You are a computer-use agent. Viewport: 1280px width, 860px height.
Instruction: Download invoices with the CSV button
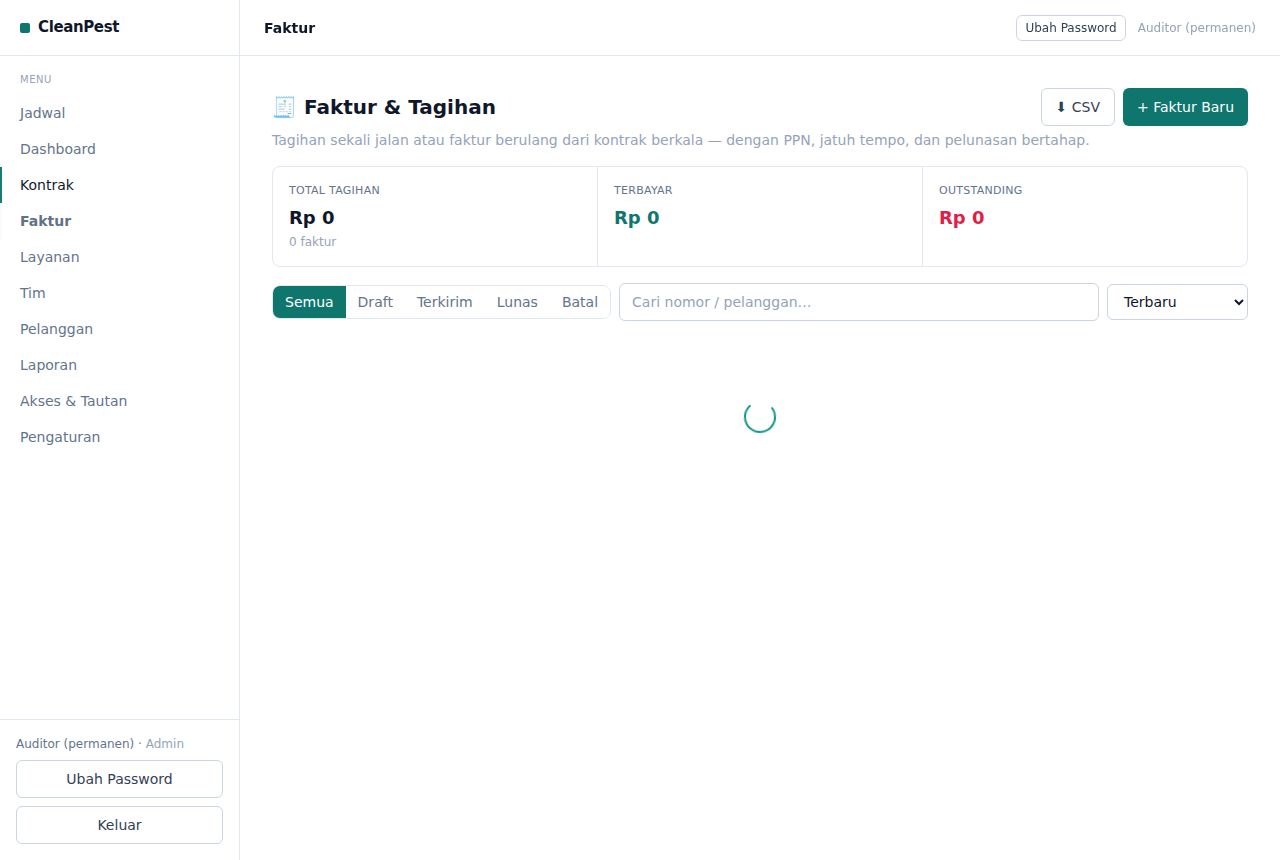click(1078, 107)
